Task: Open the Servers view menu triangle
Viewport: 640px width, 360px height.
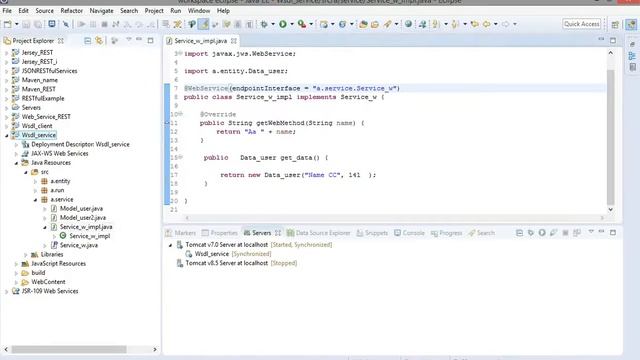Action: tap(591, 232)
